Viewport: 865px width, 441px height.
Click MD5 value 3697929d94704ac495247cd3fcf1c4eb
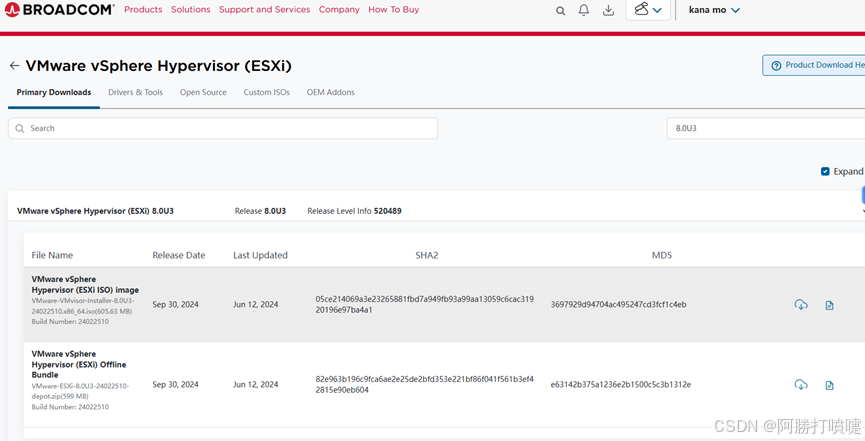(618, 305)
